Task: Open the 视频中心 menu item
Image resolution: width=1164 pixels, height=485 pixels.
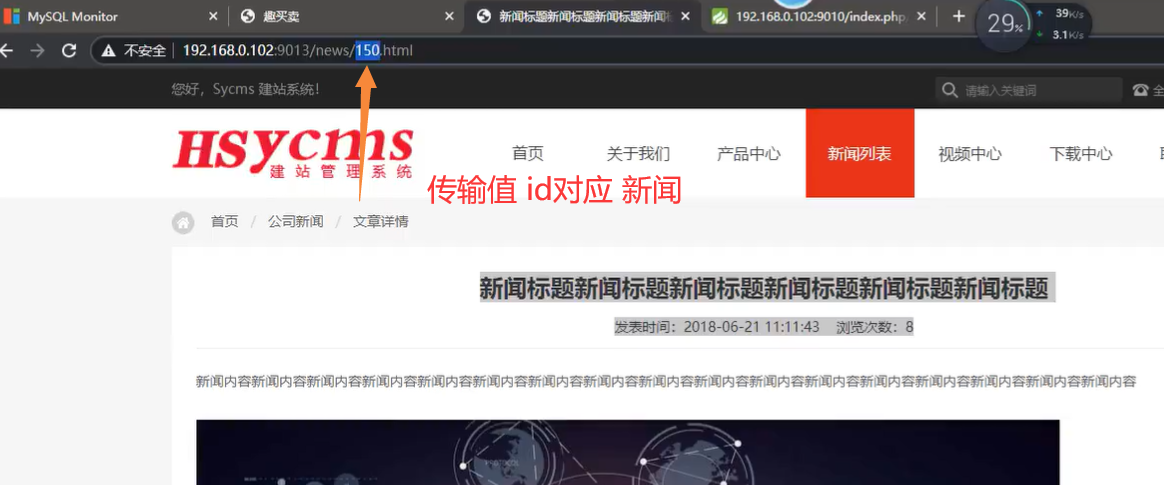Action: pyautogui.click(x=970, y=154)
